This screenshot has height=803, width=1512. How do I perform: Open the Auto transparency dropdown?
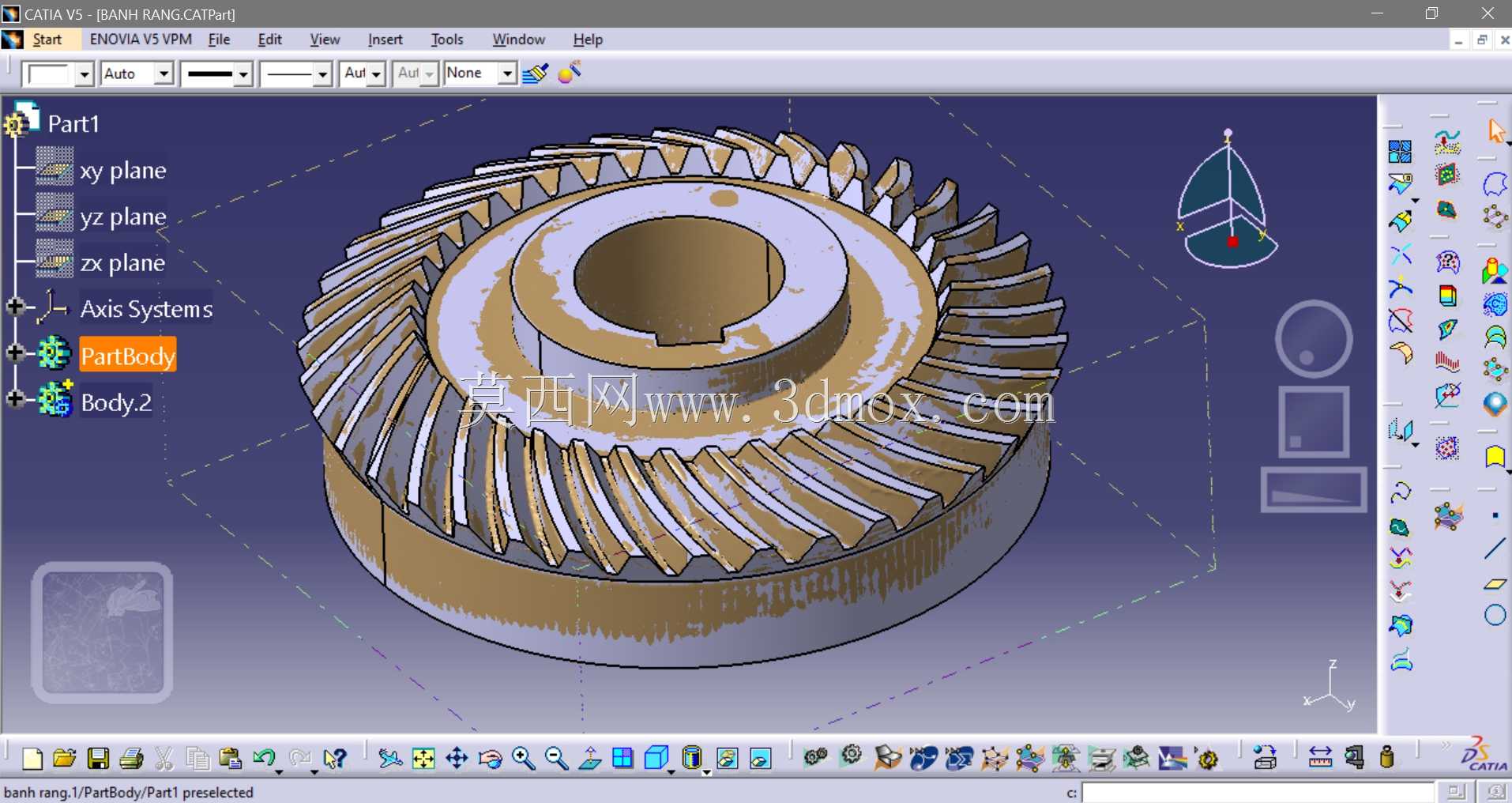(x=164, y=74)
